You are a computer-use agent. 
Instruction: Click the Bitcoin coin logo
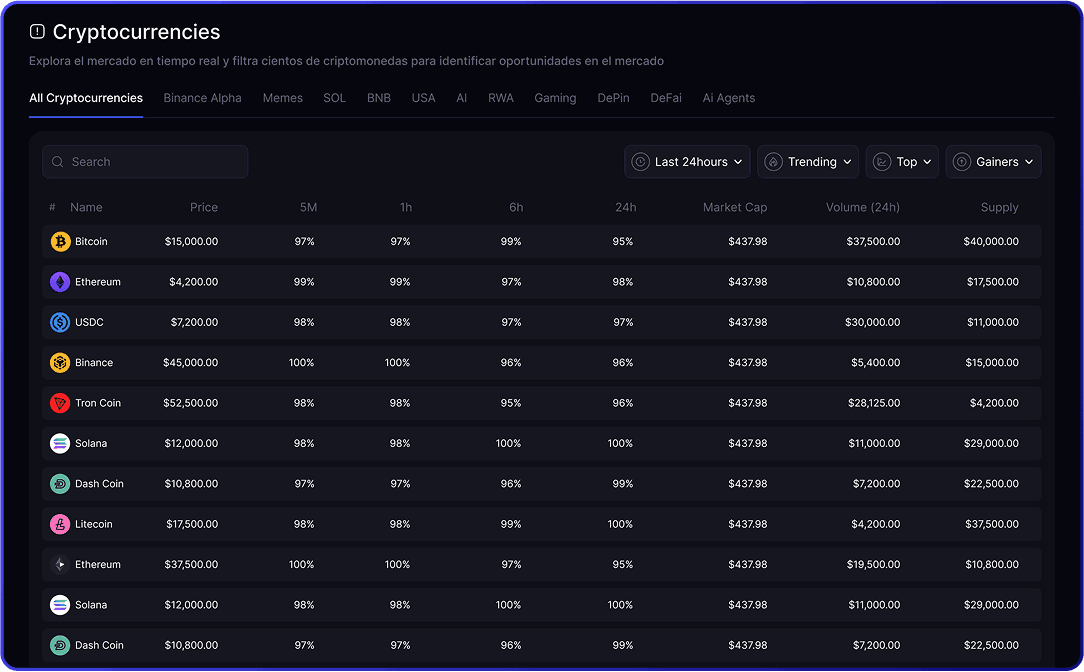(60, 241)
